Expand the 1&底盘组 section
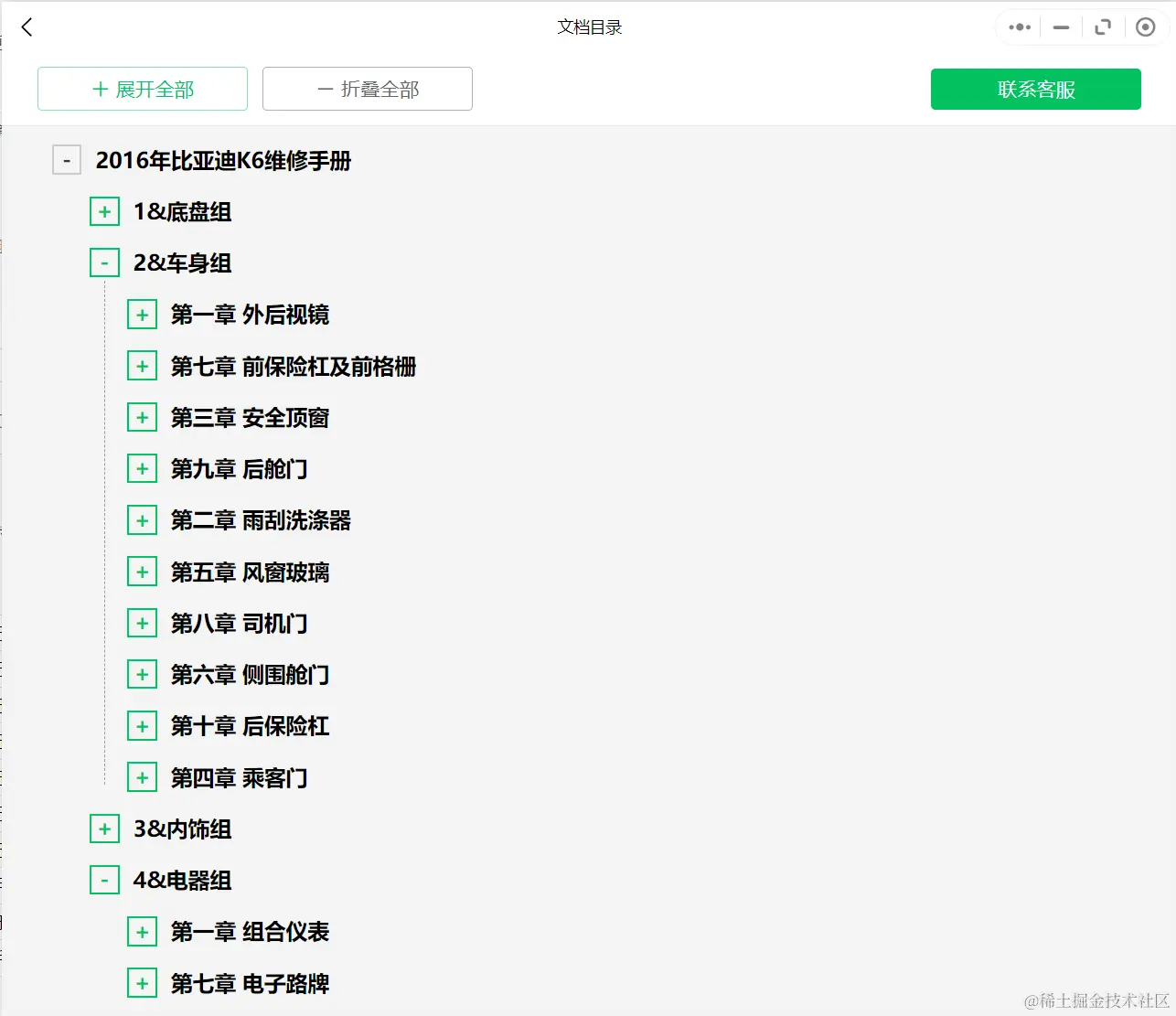Screen dimensions: 1176x1016 pyautogui.click(x=104, y=210)
